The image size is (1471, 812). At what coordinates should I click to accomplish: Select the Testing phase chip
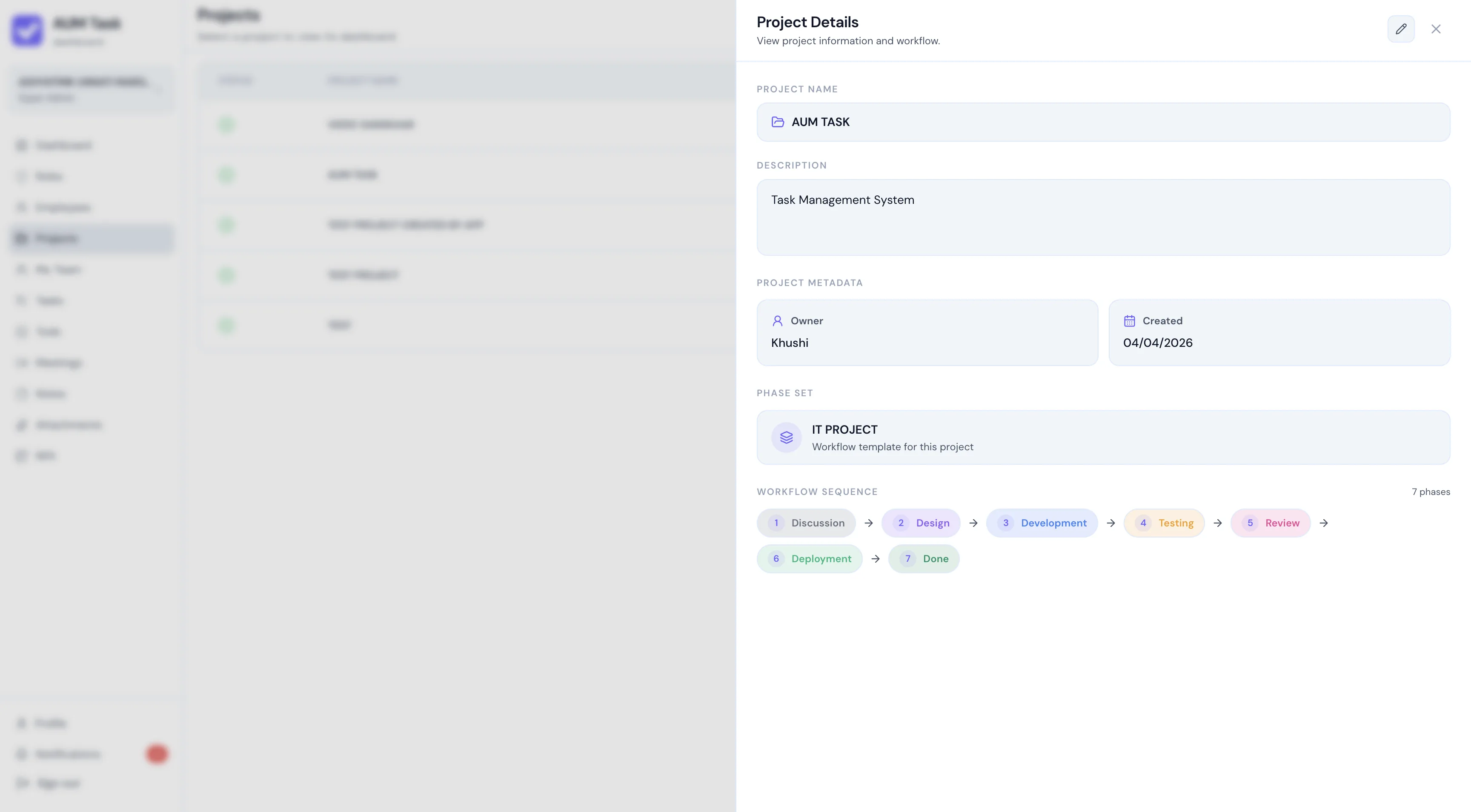(x=1164, y=523)
